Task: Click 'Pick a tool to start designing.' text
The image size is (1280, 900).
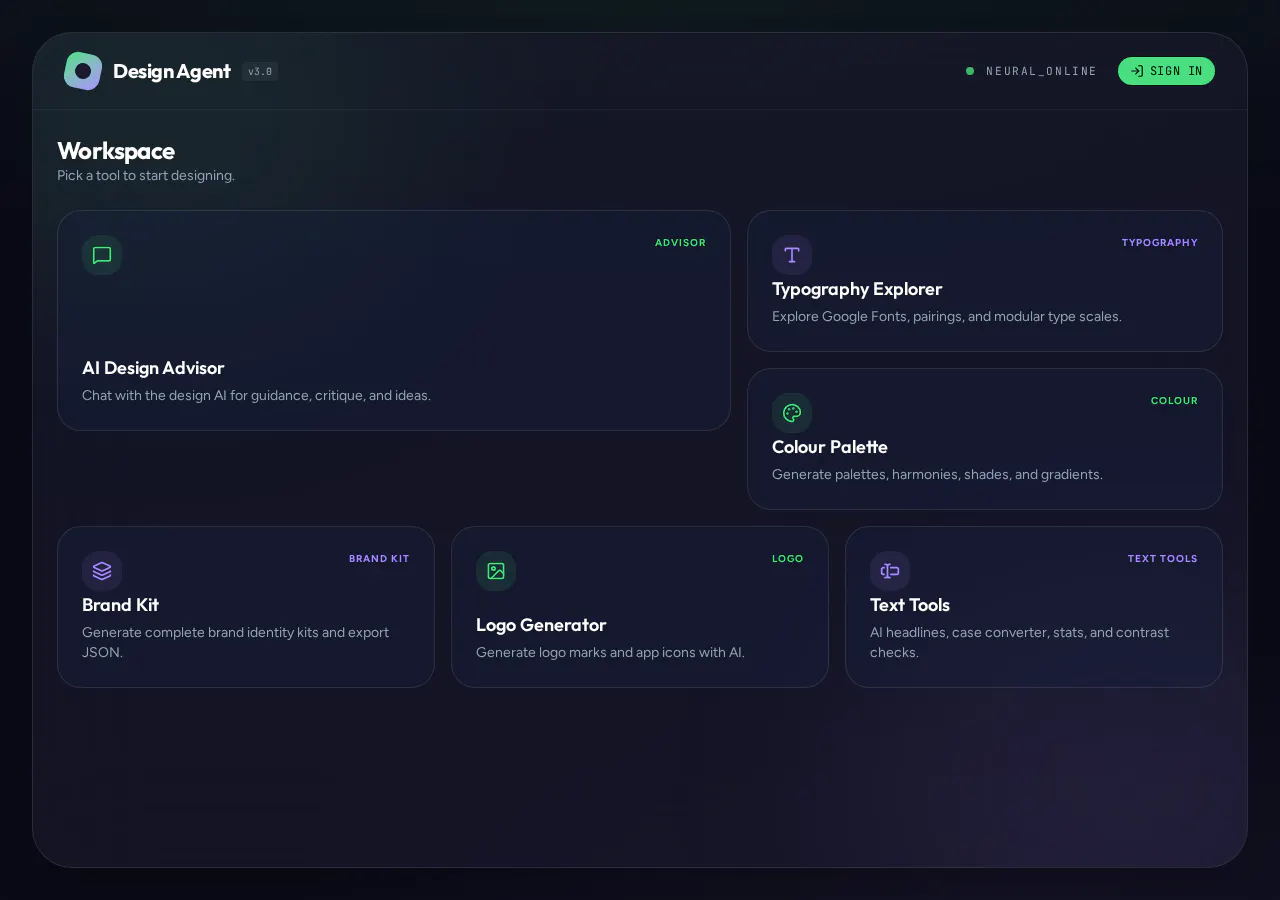Action: (x=146, y=176)
